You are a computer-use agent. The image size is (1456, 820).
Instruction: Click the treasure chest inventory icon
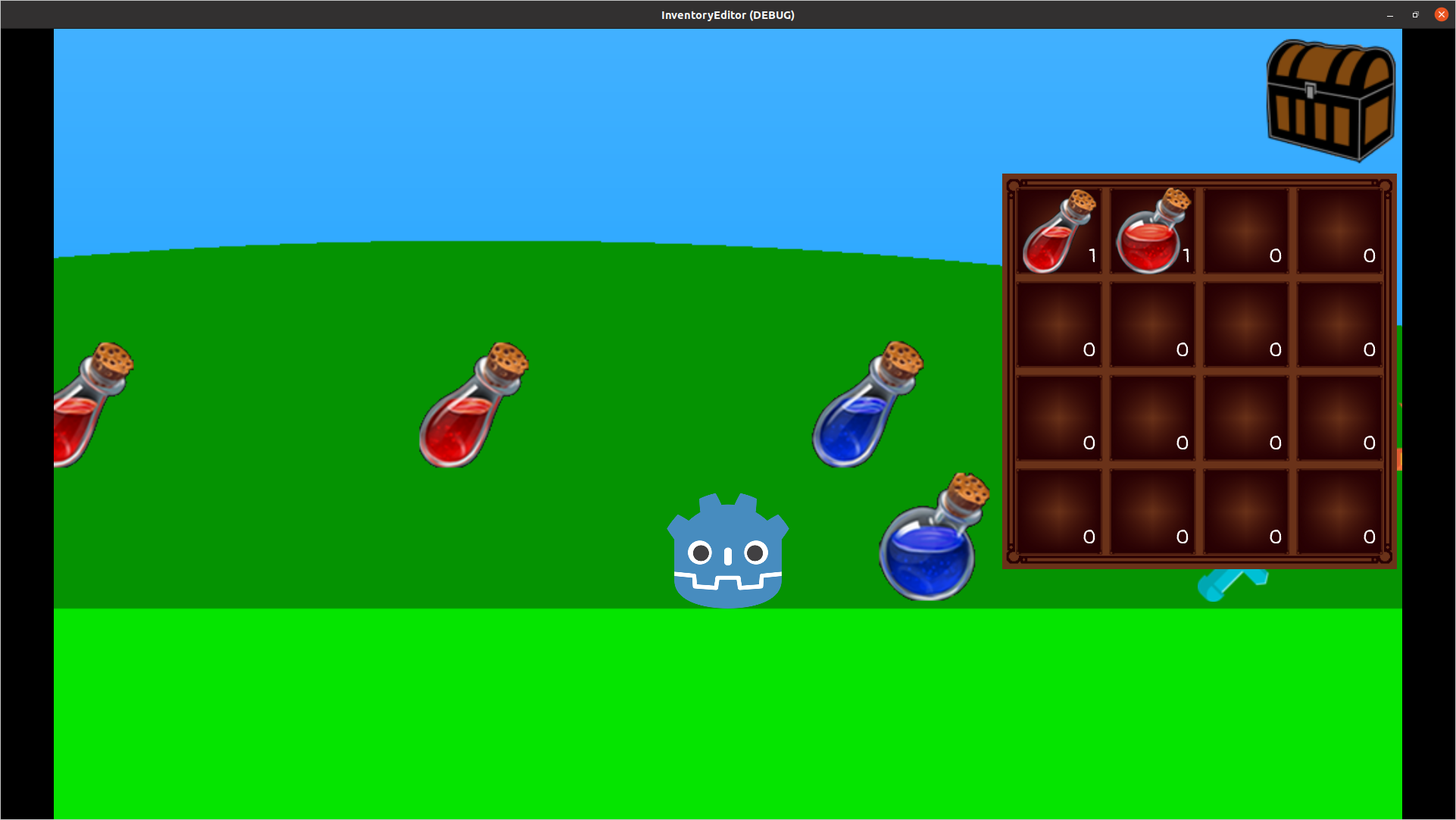[1330, 100]
